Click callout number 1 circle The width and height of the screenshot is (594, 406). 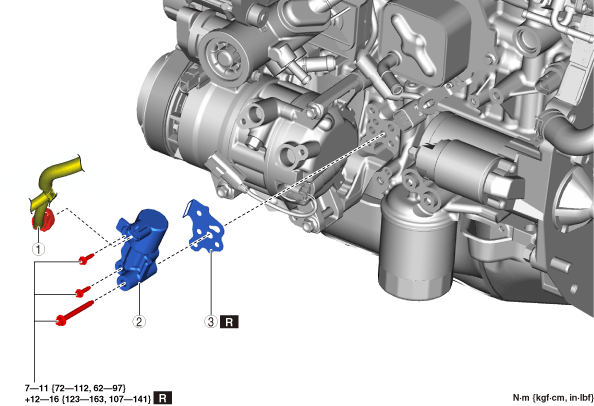(38, 249)
